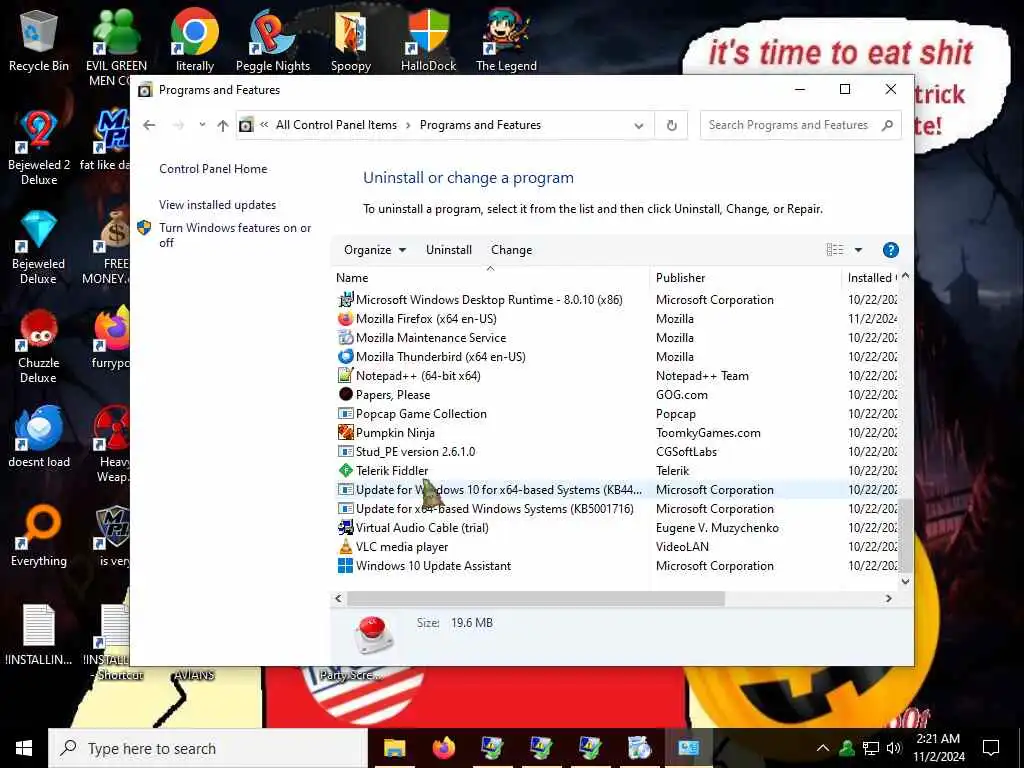This screenshot has width=1024, height=768.
Task: Click the scroll-right arrow of horizontal scrollbar
Action: (889, 598)
